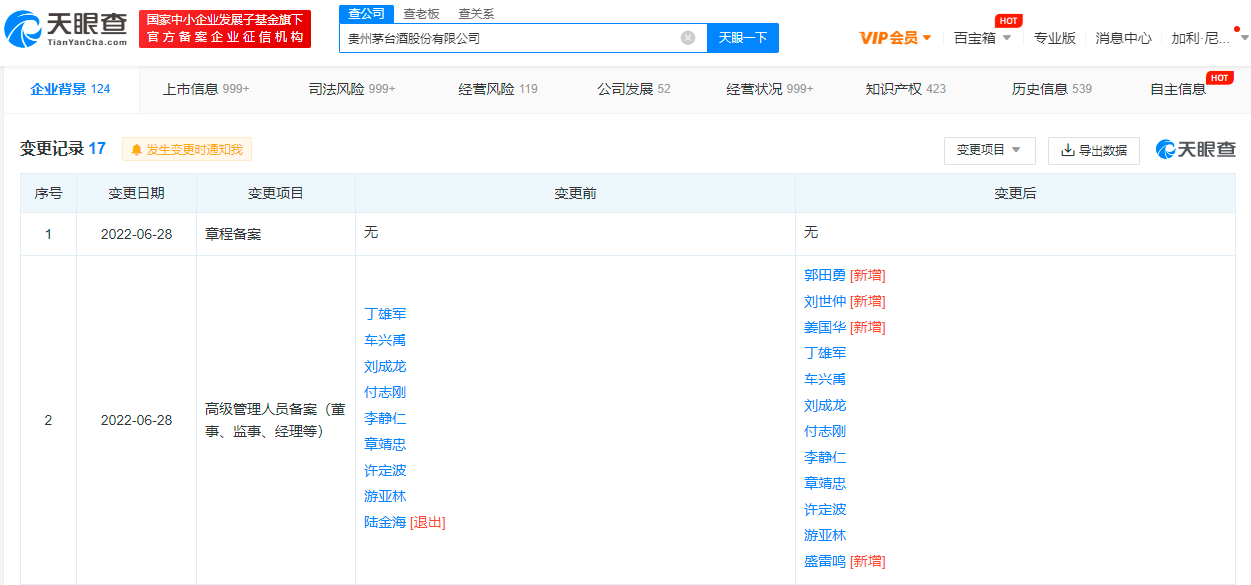The image size is (1251, 585).
Task: Open the 专业版 link
Action: click(1055, 38)
